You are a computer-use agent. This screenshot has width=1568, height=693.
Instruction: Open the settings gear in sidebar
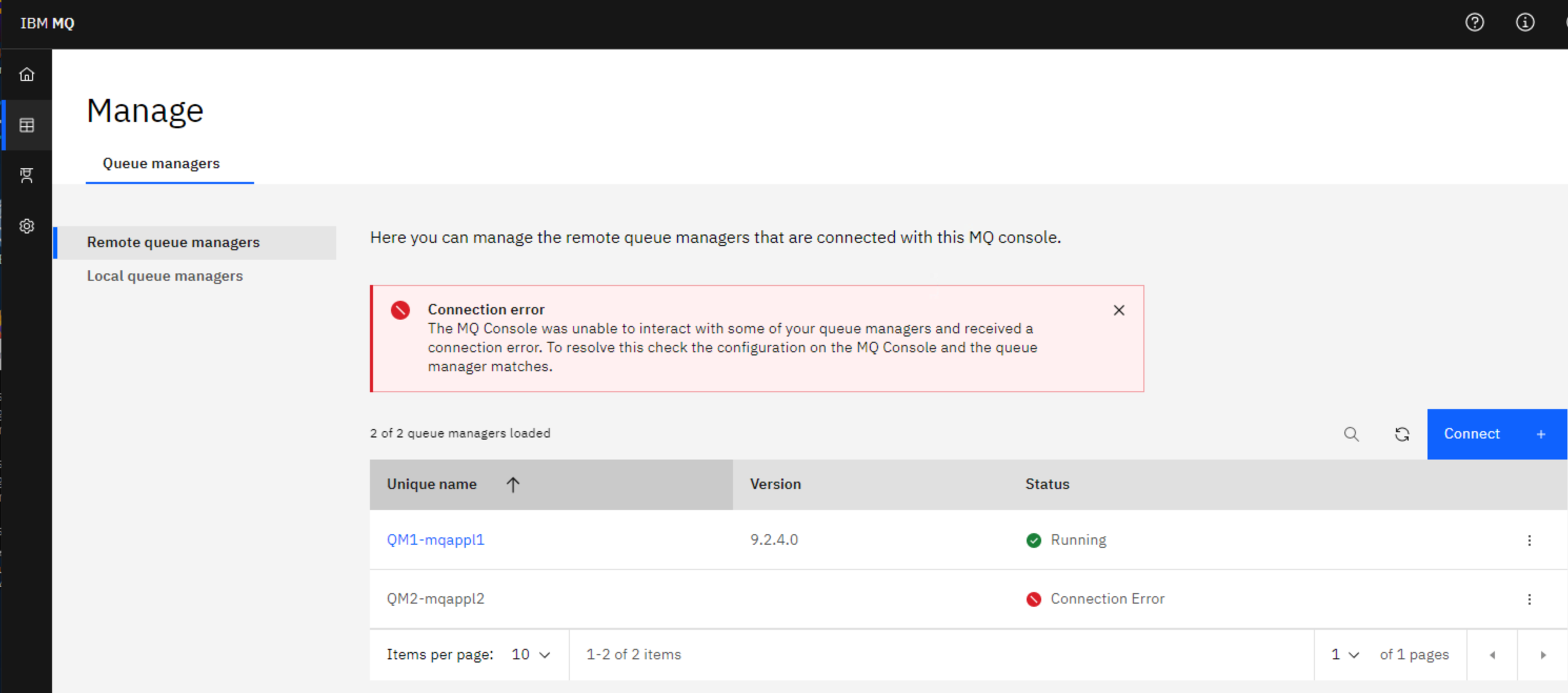[x=27, y=226]
